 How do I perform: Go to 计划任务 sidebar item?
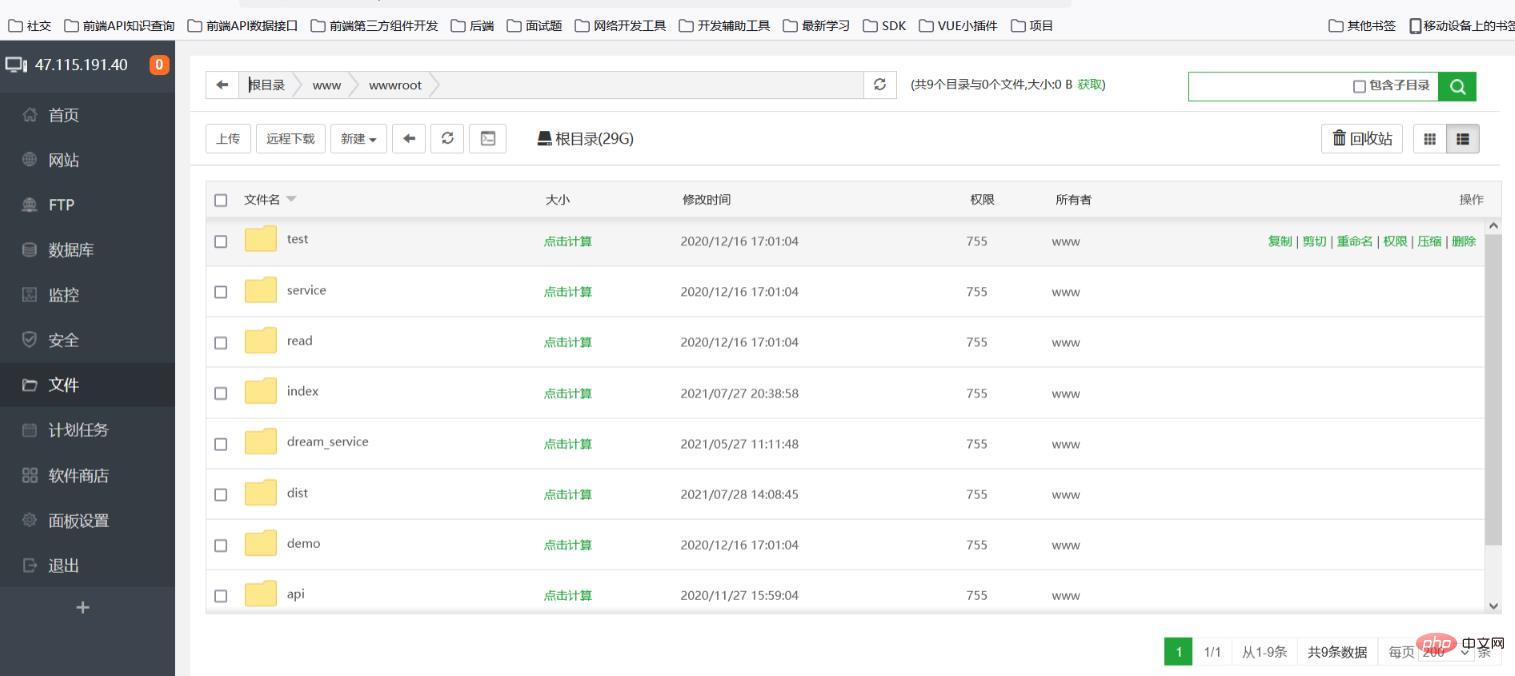78,430
